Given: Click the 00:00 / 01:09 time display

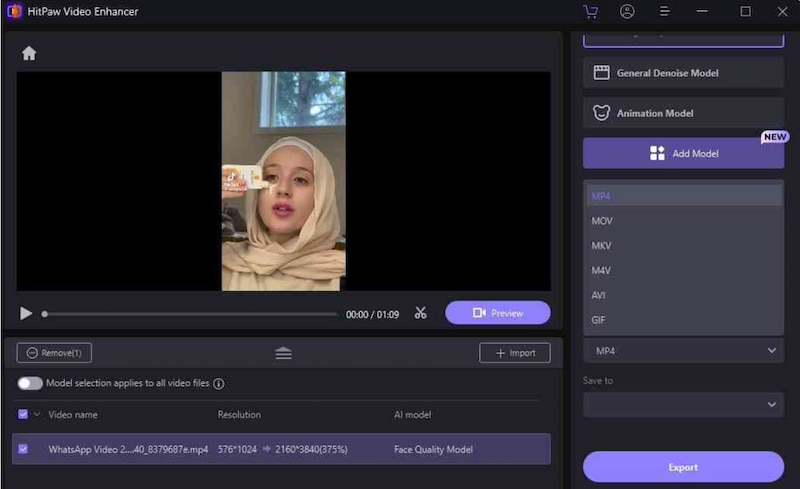Looking at the screenshot, I should click(x=372, y=314).
